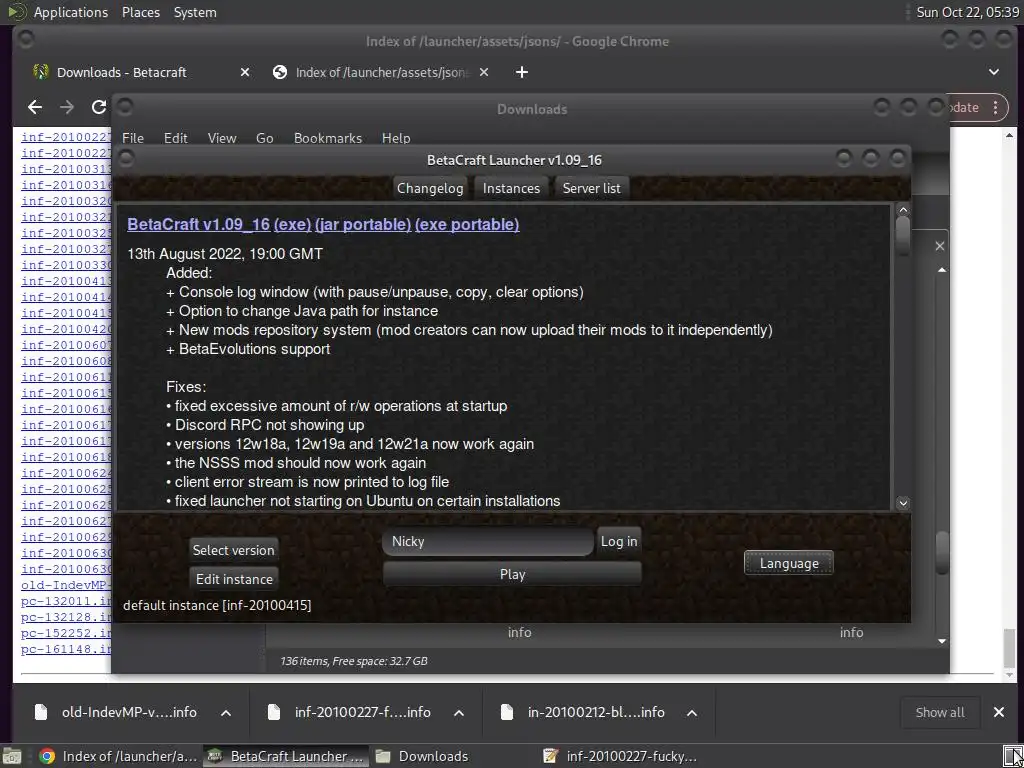Click the Log in button
This screenshot has width=1024, height=768.
coord(618,541)
